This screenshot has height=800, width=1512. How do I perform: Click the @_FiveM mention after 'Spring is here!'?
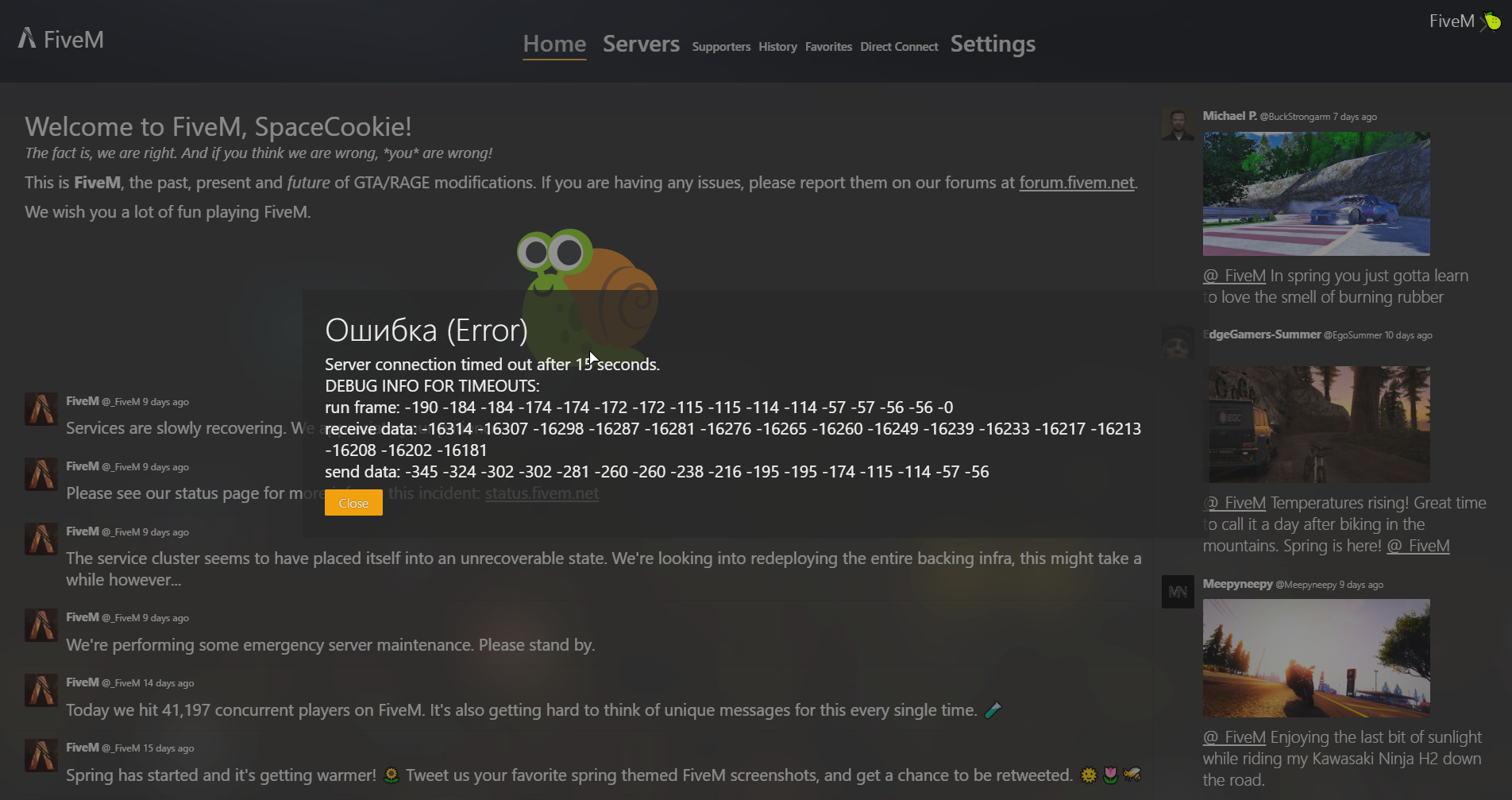(1418, 546)
